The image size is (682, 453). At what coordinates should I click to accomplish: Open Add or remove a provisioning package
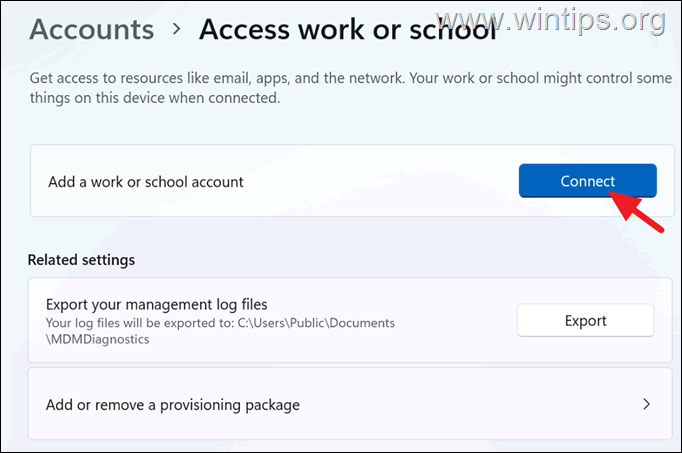pyautogui.click(x=350, y=404)
